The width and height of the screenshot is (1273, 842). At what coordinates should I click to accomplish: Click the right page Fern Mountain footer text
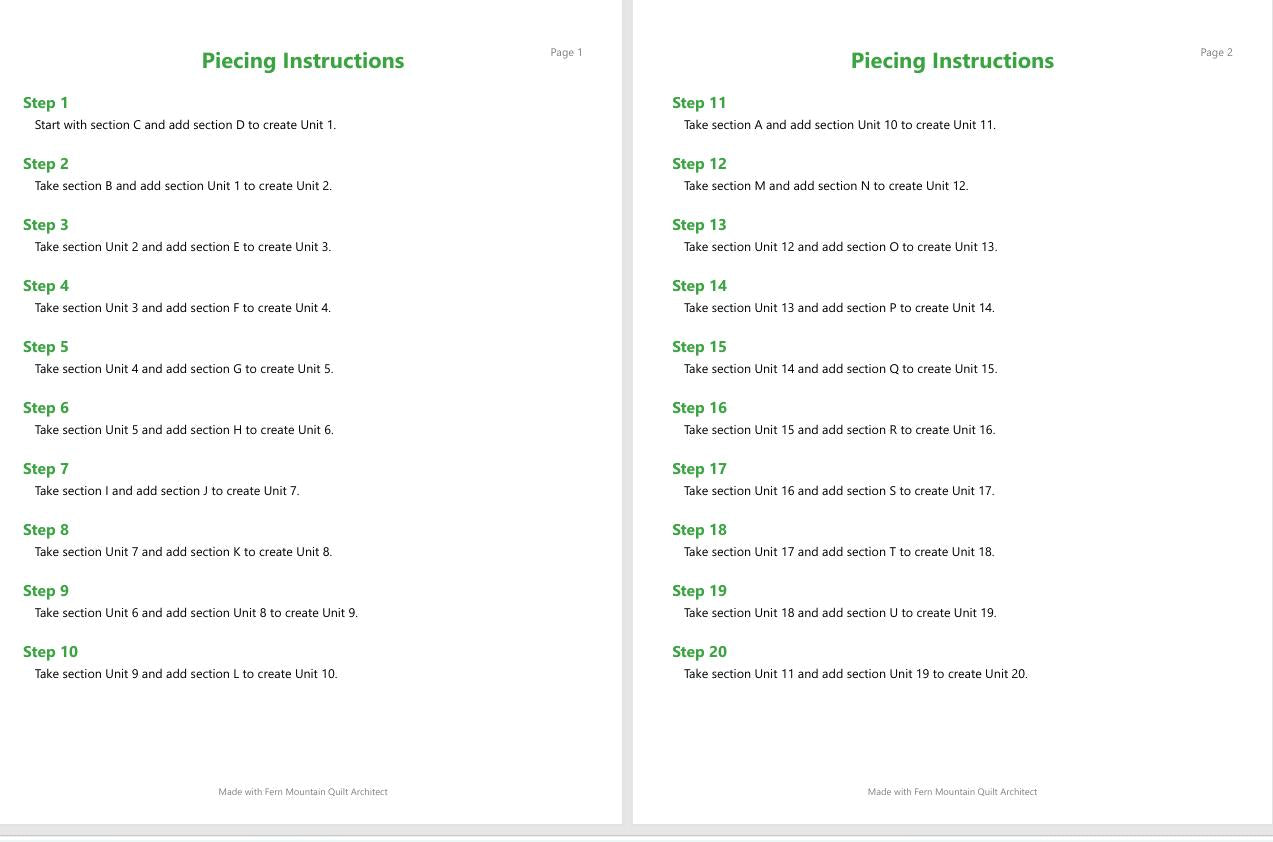pos(952,792)
